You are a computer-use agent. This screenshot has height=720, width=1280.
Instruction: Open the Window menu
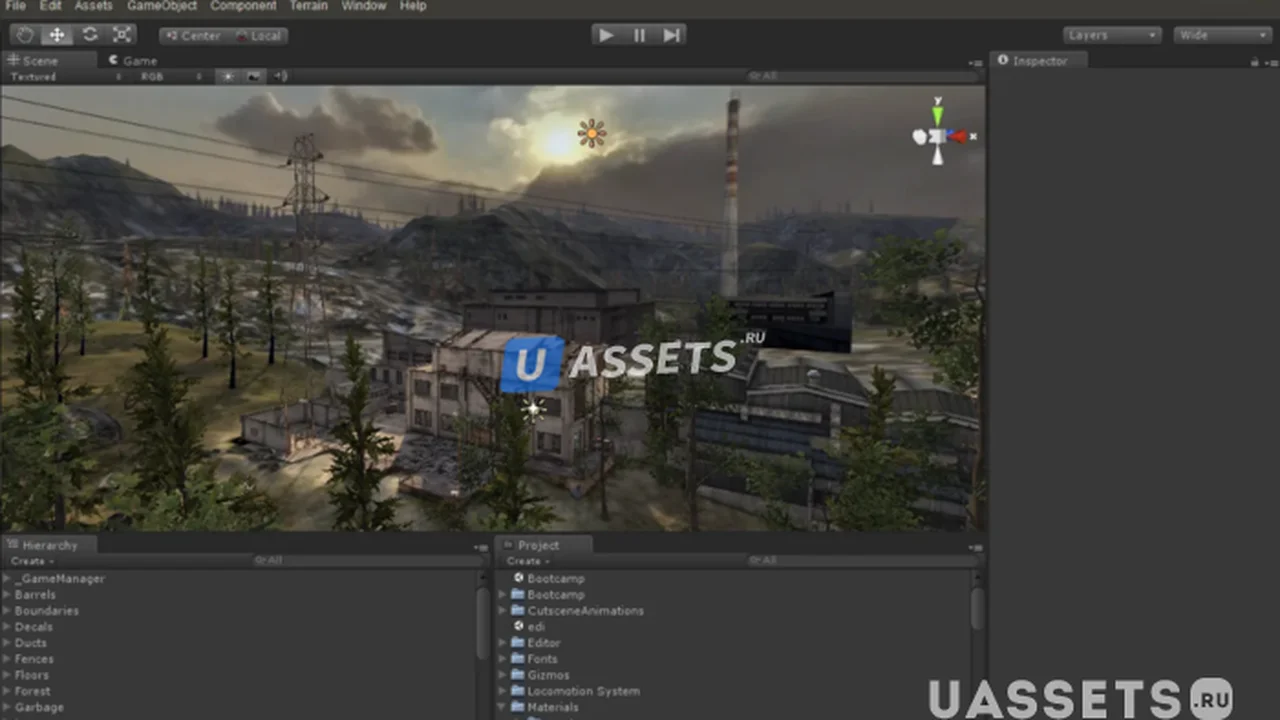click(364, 6)
